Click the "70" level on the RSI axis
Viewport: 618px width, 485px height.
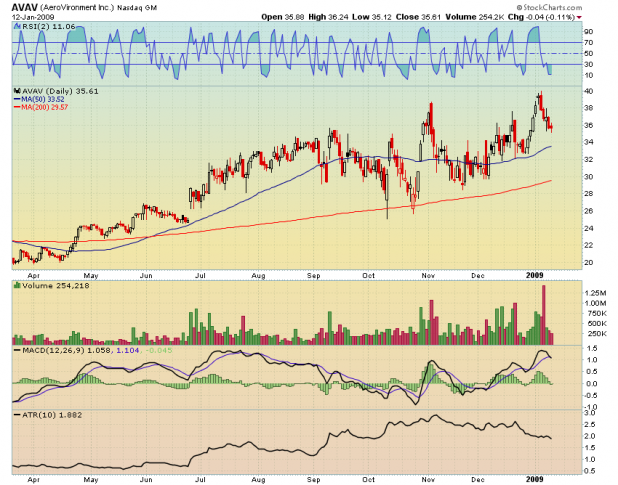(x=589, y=43)
